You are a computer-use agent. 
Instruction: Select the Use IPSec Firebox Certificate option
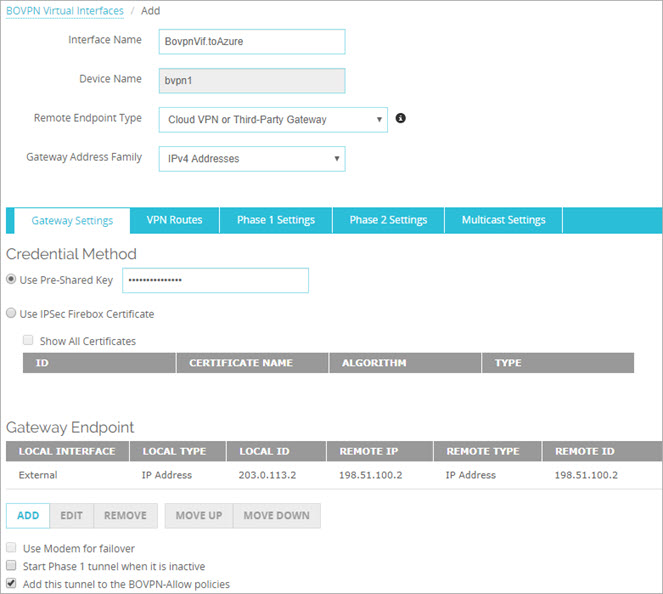(x=11, y=313)
